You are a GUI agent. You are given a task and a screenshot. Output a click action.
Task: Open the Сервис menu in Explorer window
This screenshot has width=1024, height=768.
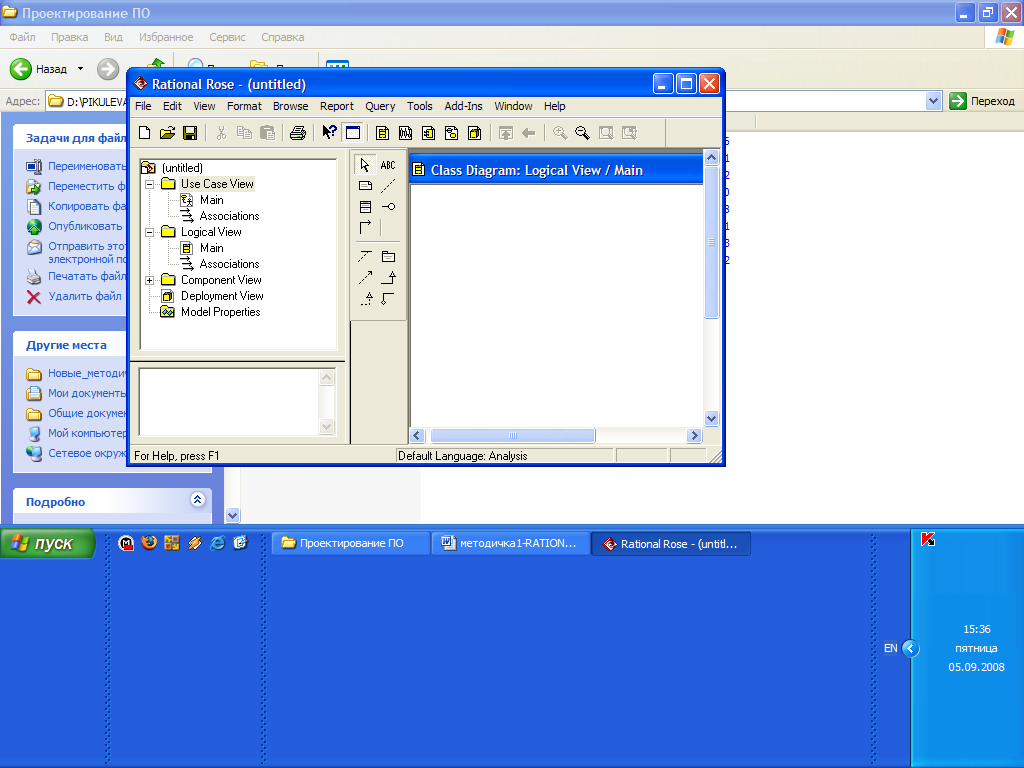pos(227,37)
